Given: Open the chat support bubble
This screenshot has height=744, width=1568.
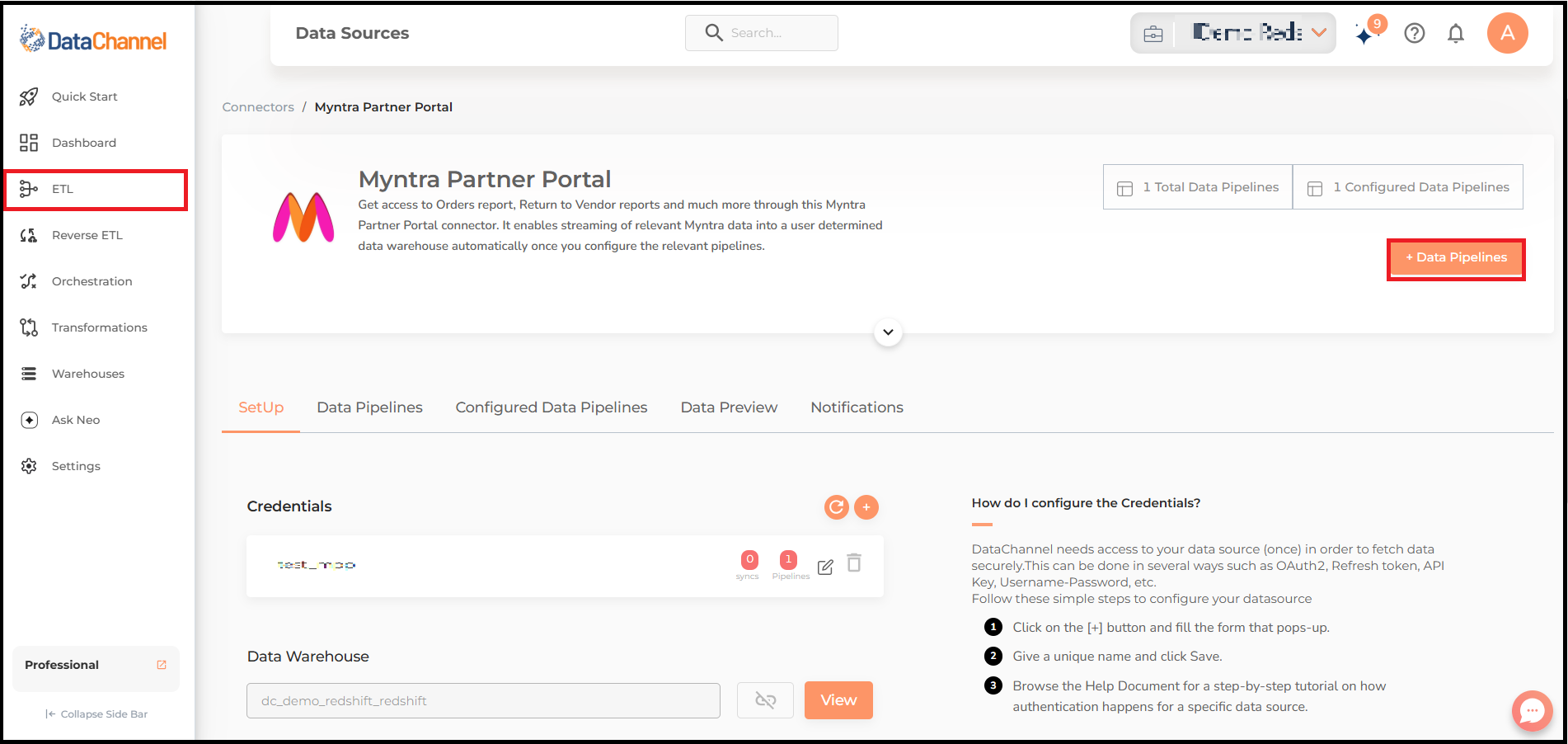Looking at the screenshot, I should point(1532,710).
